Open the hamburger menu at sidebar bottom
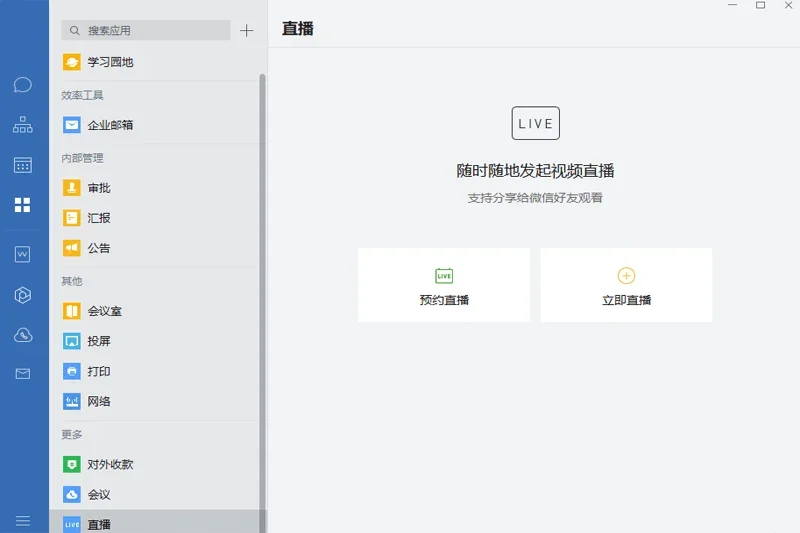This screenshot has width=800, height=533. tap(22, 521)
